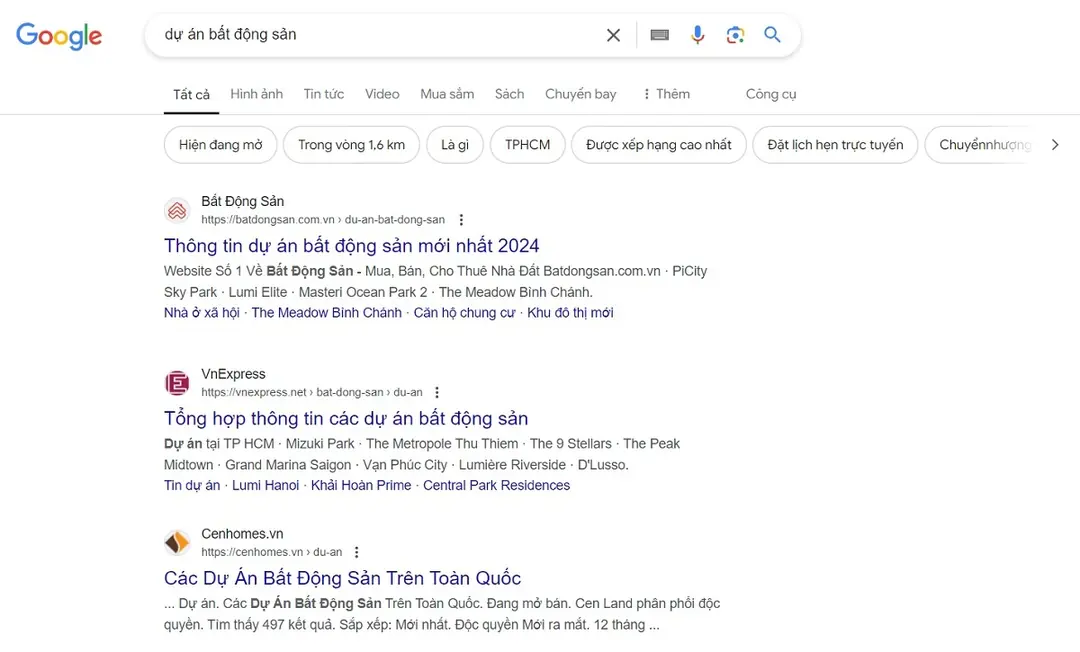Screen dimensions: 1080x652
Task: Toggle the 'Được xếp hạng cao nhất' filter
Action: pyautogui.click(x=658, y=144)
